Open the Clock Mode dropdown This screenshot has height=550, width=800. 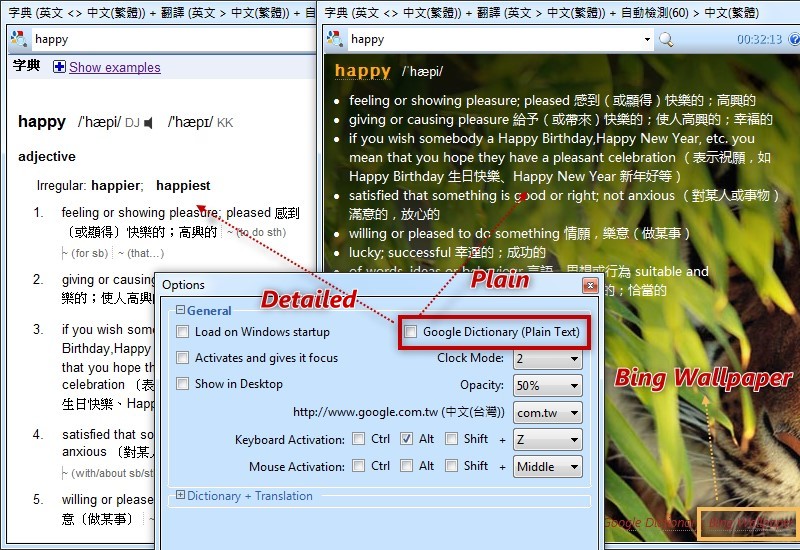[548, 358]
